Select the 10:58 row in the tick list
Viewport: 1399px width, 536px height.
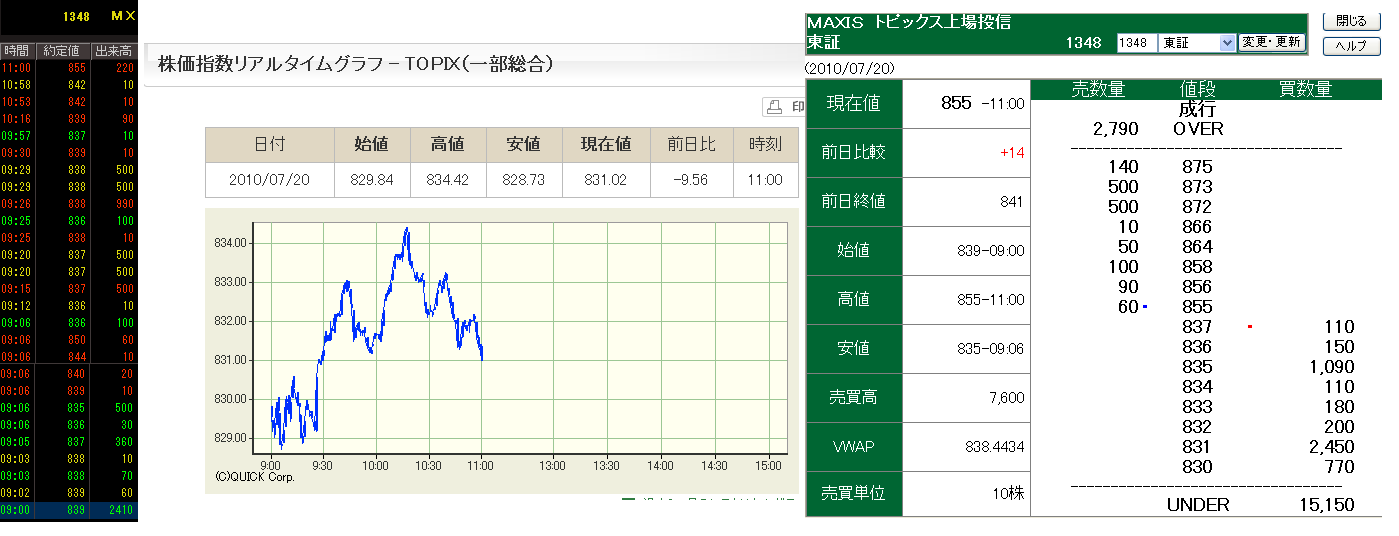[x=69, y=85]
